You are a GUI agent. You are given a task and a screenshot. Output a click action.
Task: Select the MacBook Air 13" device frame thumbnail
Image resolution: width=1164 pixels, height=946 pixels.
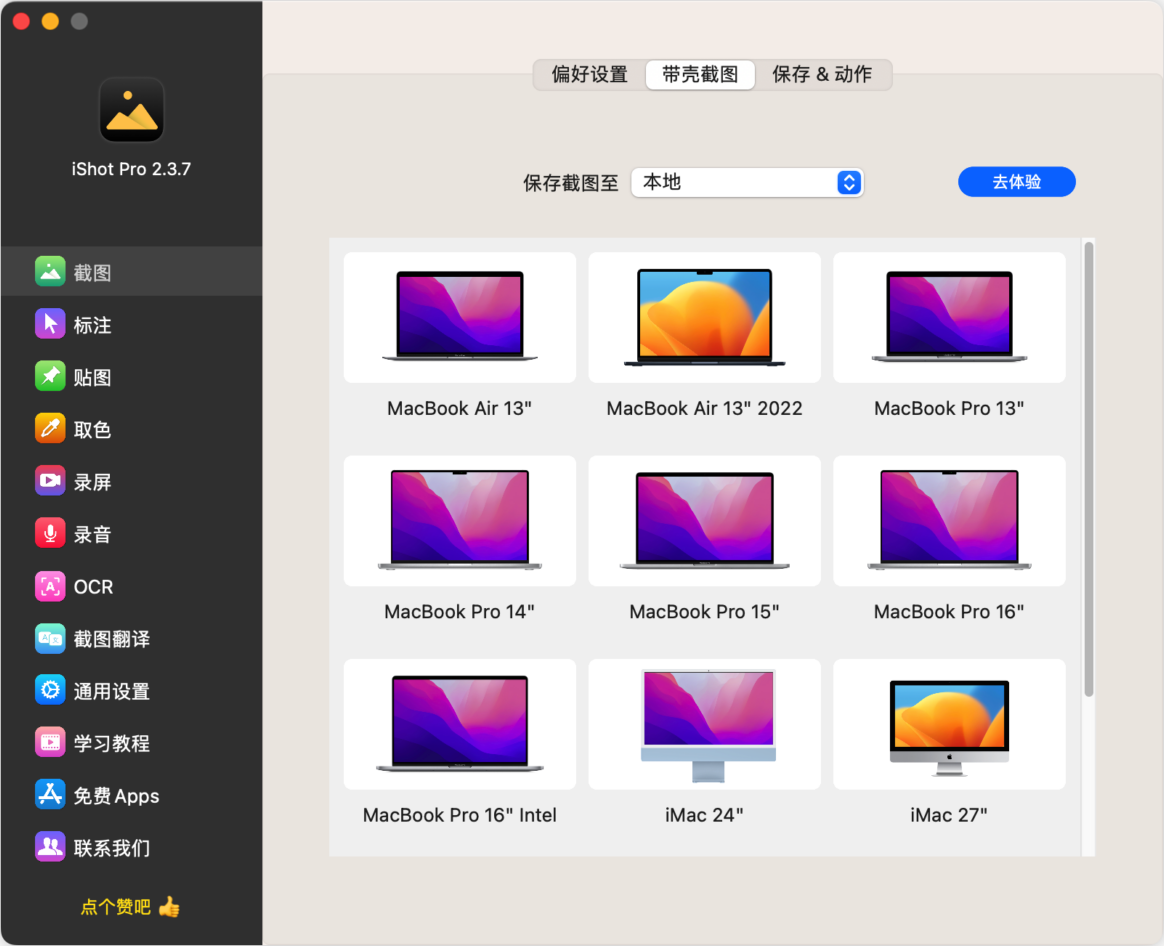tap(460, 317)
